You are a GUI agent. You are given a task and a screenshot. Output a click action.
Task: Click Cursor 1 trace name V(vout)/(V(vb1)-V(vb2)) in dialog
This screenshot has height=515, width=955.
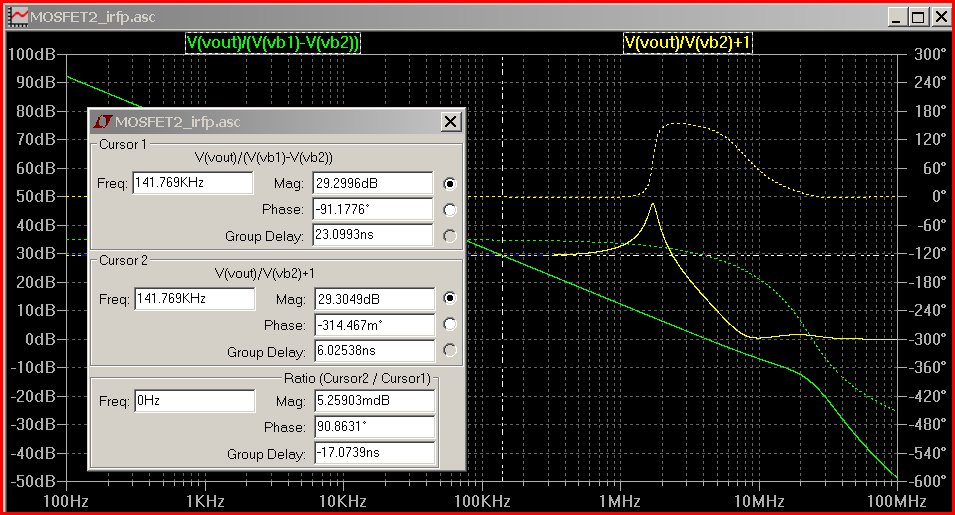264,158
